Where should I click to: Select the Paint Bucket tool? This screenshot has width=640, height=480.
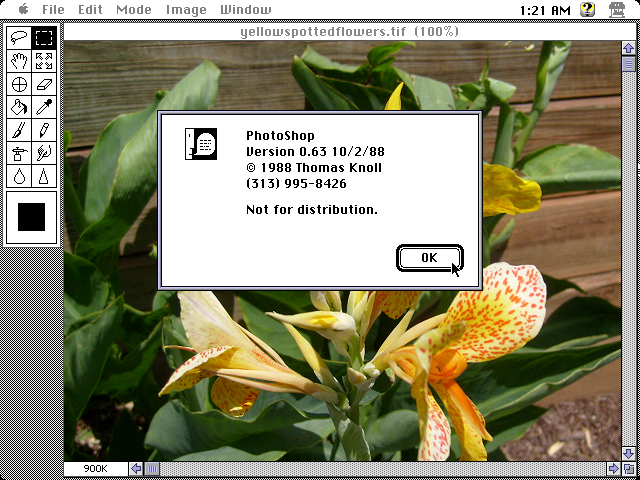(19, 108)
